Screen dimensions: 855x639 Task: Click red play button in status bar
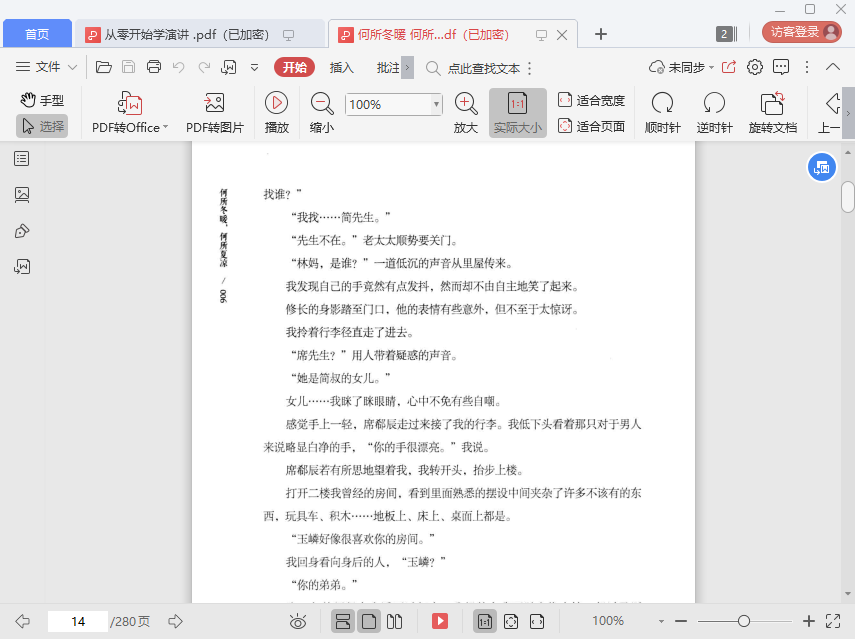[439, 621]
